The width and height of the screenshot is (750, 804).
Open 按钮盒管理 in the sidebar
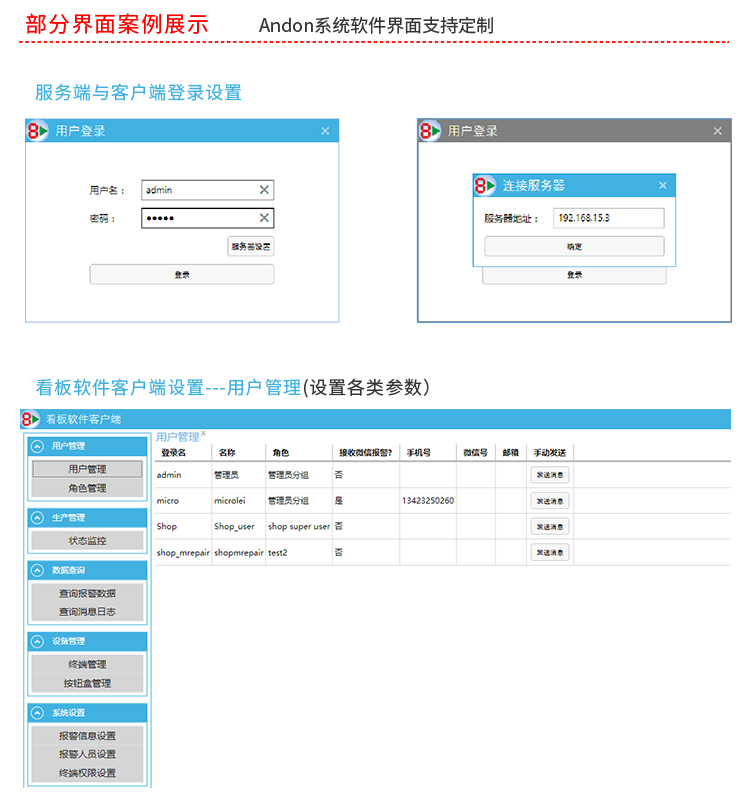[x=87, y=683]
